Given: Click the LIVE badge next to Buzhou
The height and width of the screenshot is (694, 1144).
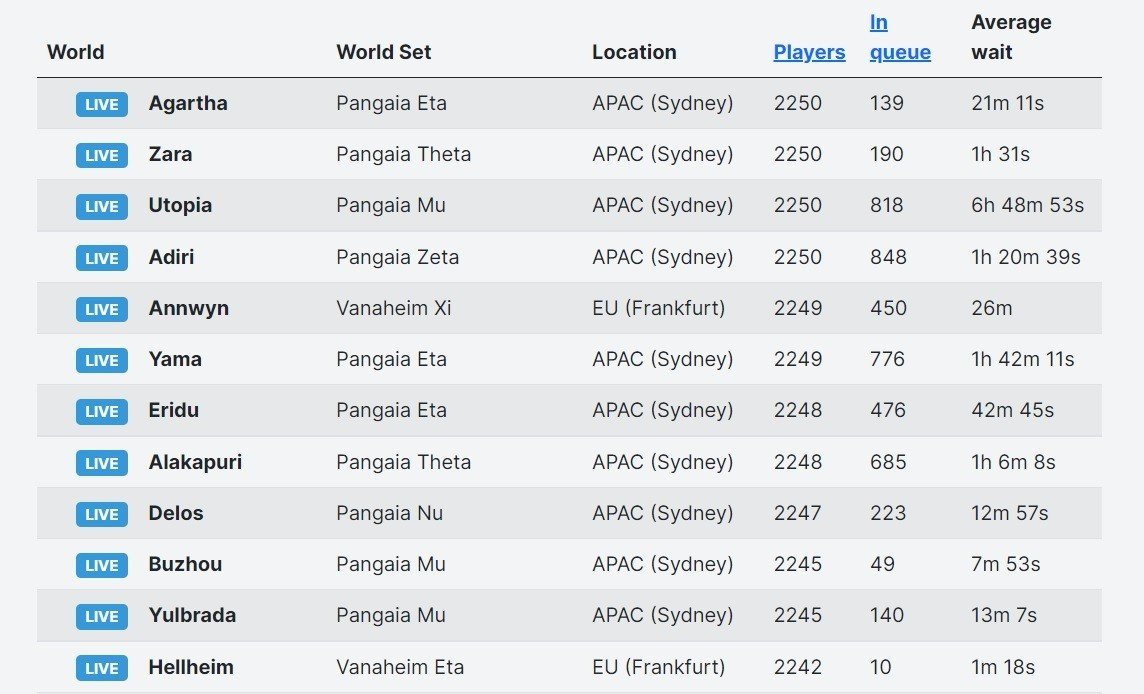Looking at the screenshot, I should coord(102,565).
